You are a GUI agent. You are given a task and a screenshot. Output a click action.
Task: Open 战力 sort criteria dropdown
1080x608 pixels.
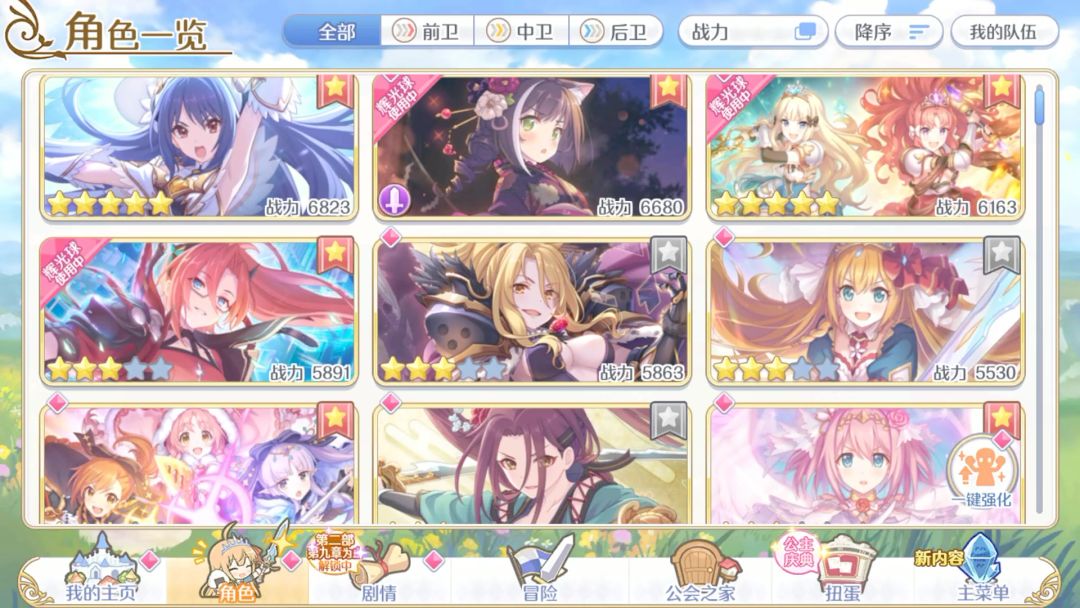(753, 32)
